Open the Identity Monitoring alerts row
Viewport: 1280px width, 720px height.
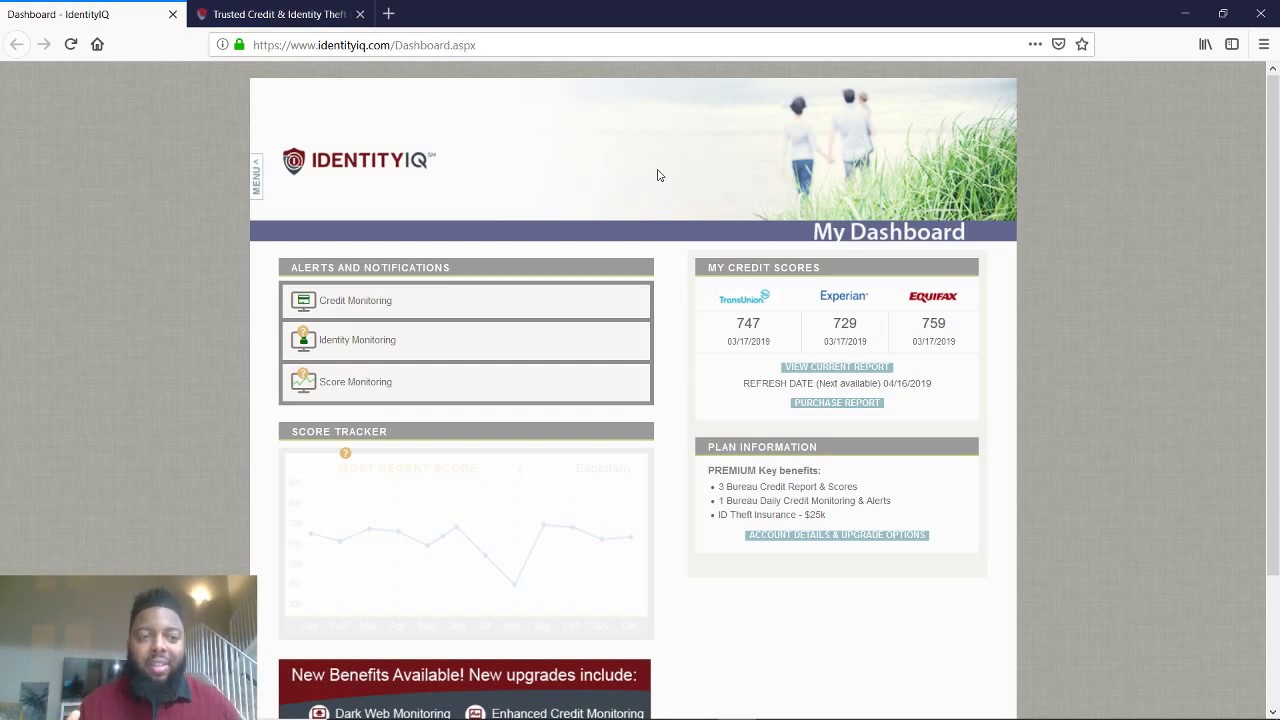(x=466, y=340)
